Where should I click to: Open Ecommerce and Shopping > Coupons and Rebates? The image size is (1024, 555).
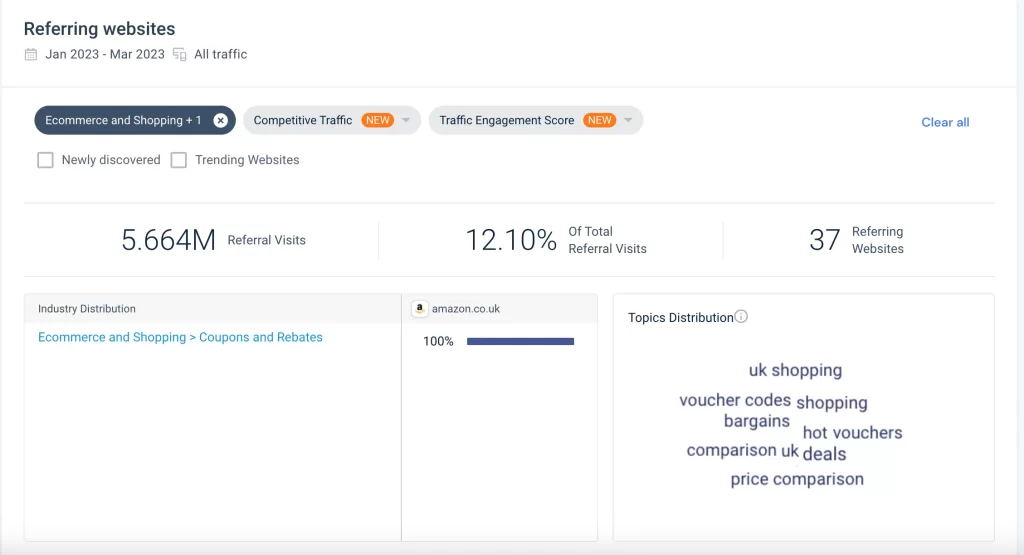180,337
